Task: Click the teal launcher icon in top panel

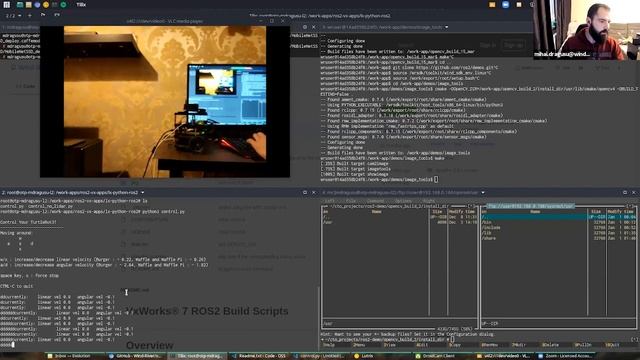Action: coord(20,5)
